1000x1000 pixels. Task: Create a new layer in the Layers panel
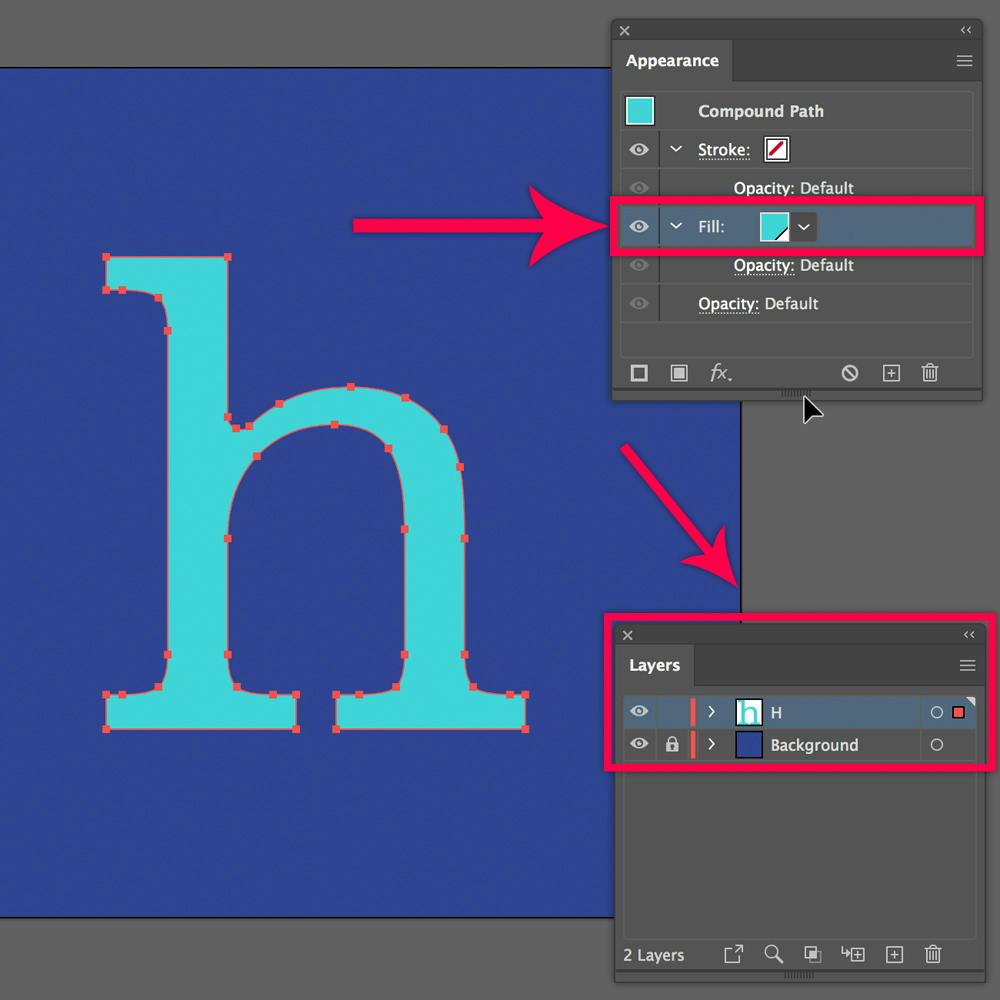(x=894, y=955)
